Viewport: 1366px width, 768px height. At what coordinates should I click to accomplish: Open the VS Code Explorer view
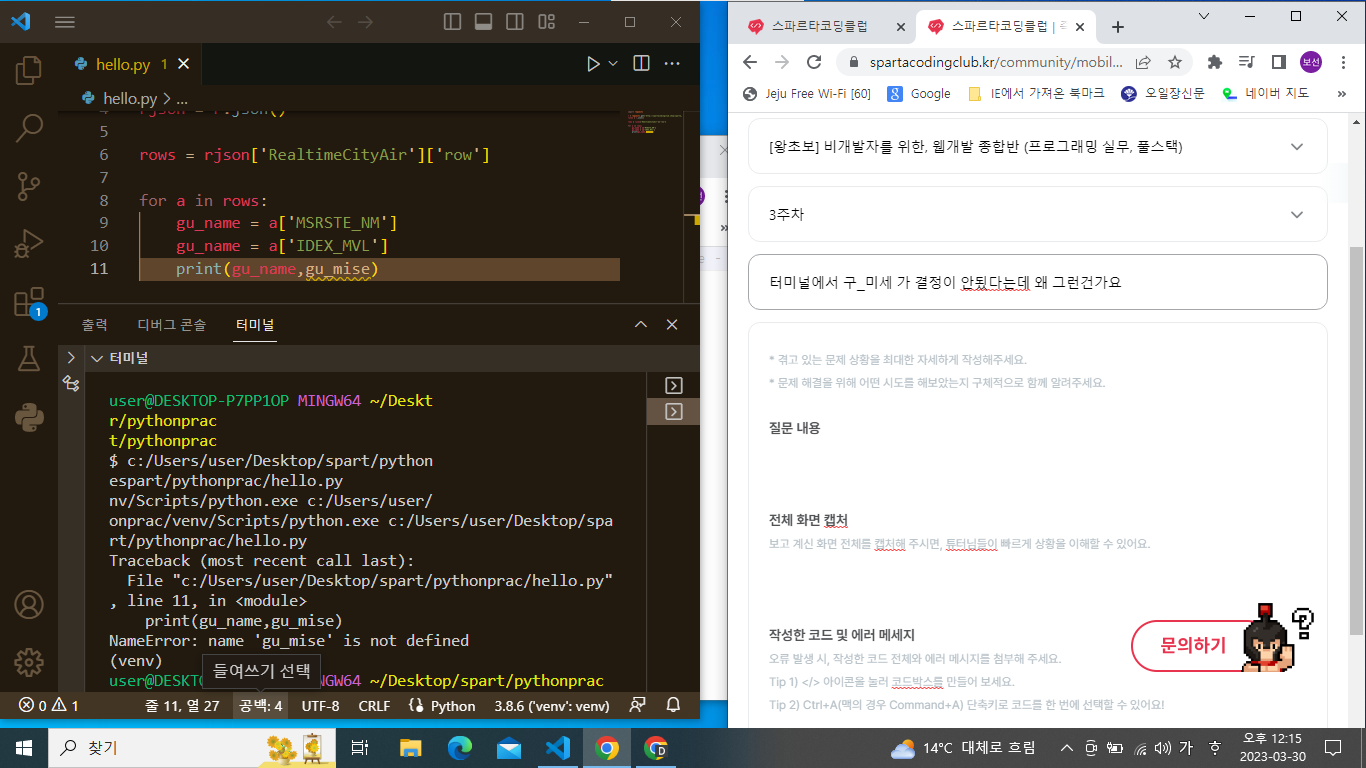coord(29,70)
